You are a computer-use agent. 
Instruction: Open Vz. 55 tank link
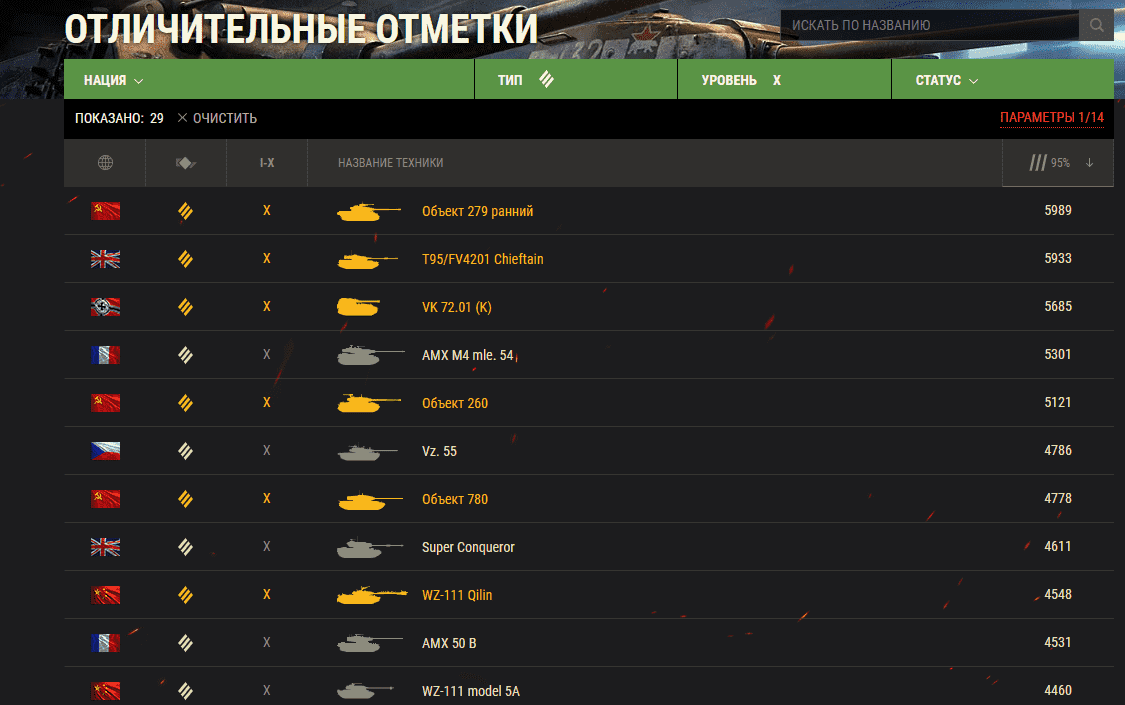pos(439,452)
